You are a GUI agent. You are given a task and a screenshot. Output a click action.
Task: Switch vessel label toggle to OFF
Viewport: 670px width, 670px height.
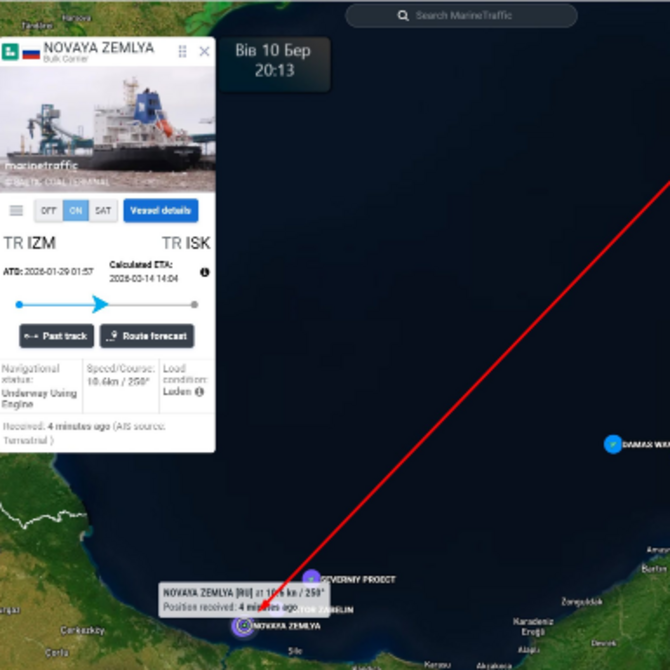[49, 210]
